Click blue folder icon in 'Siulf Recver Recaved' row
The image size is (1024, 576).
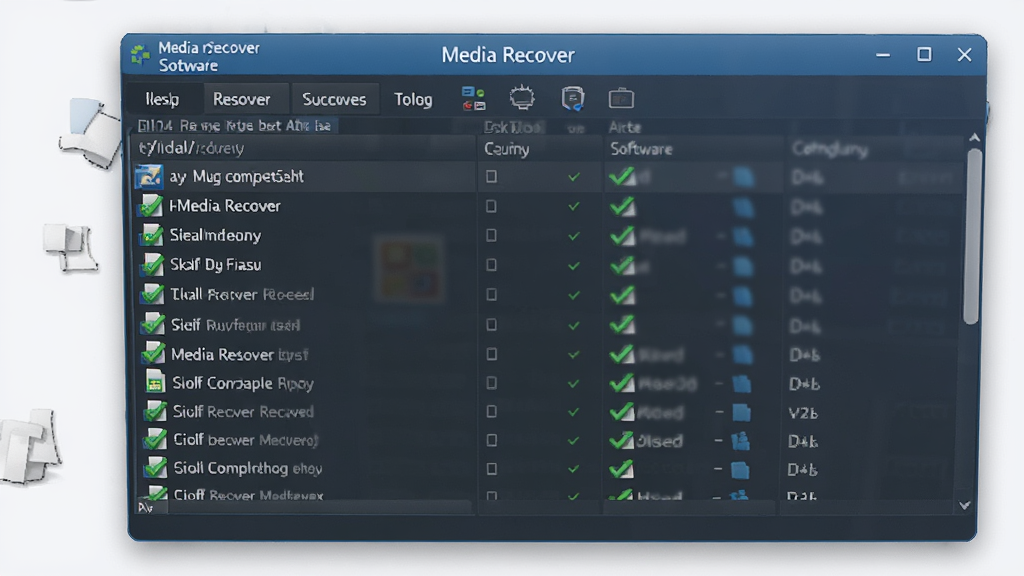[741, 413]
